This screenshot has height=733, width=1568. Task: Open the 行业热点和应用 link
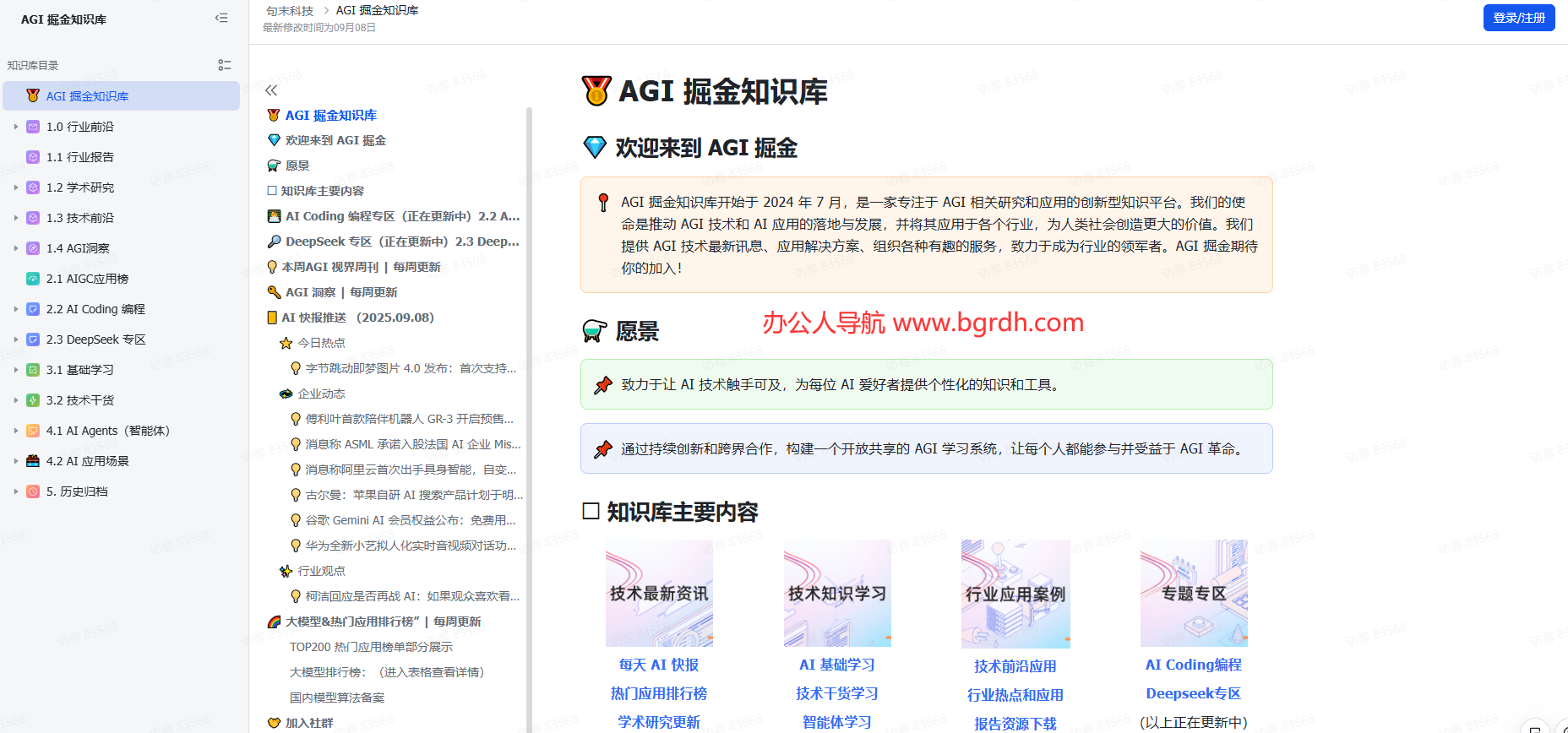point(1015,696)
